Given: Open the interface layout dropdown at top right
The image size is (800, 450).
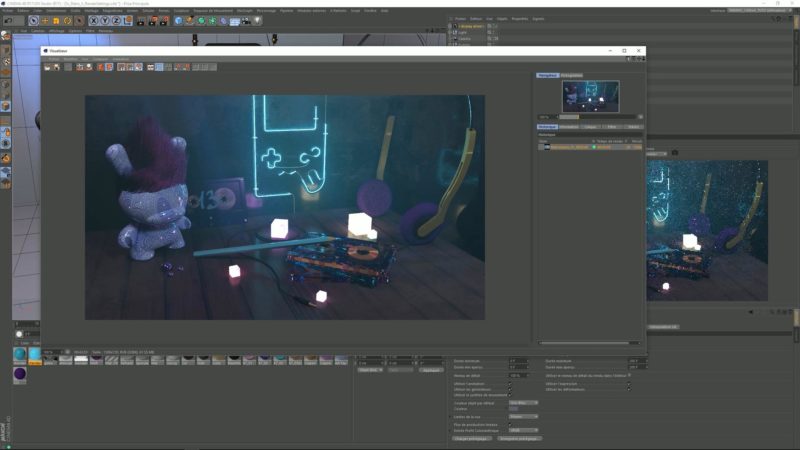Looking at the screenshot, I should 758,10.
